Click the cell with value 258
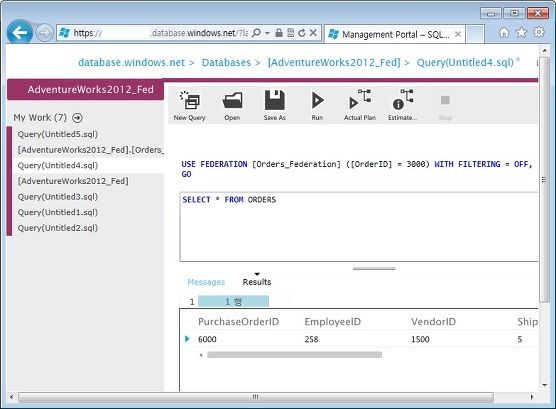The image size is (556, 409). coord(311,339)
